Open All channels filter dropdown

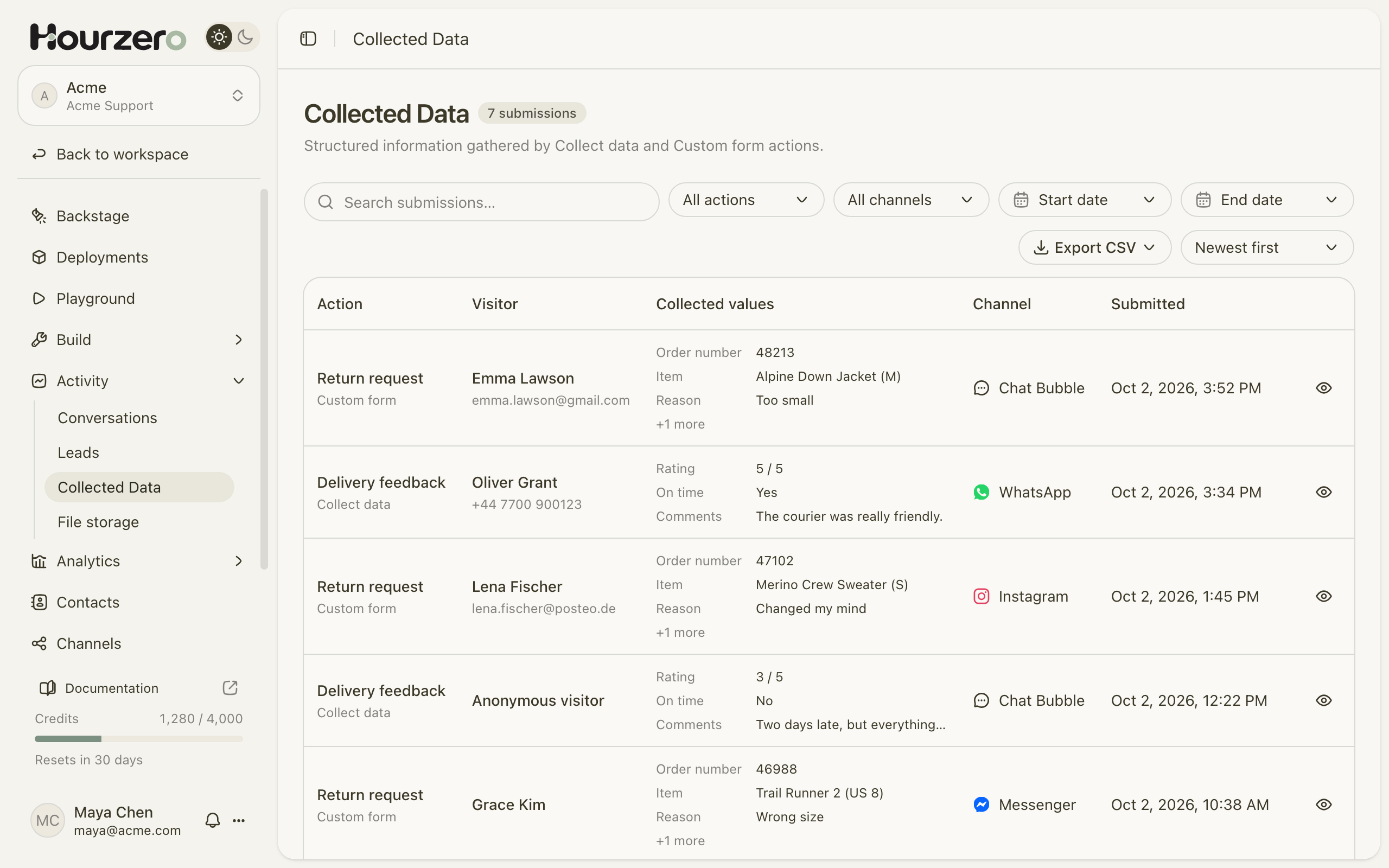(911, 200)
